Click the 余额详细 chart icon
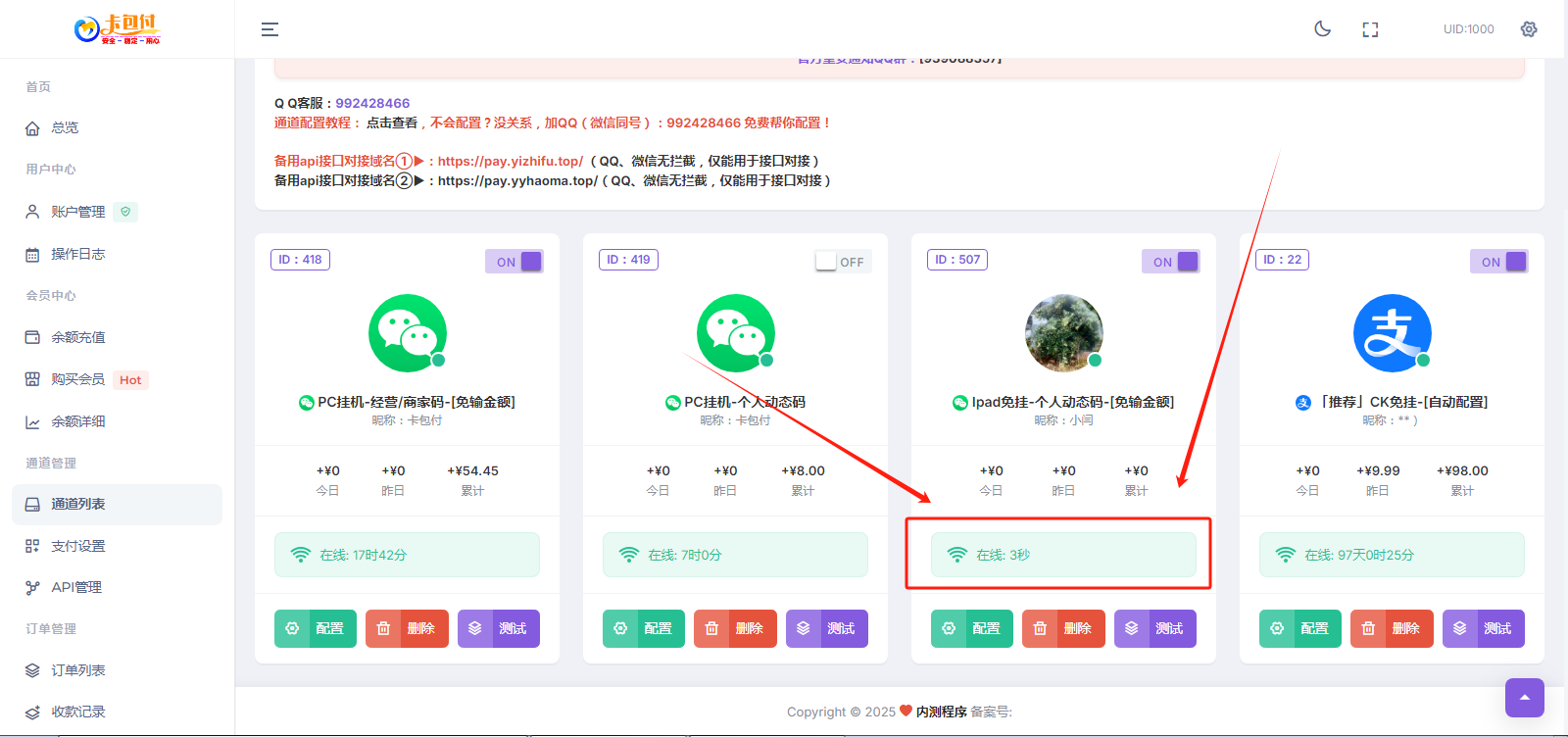The image size is (1568, 737). pos(32,422)
